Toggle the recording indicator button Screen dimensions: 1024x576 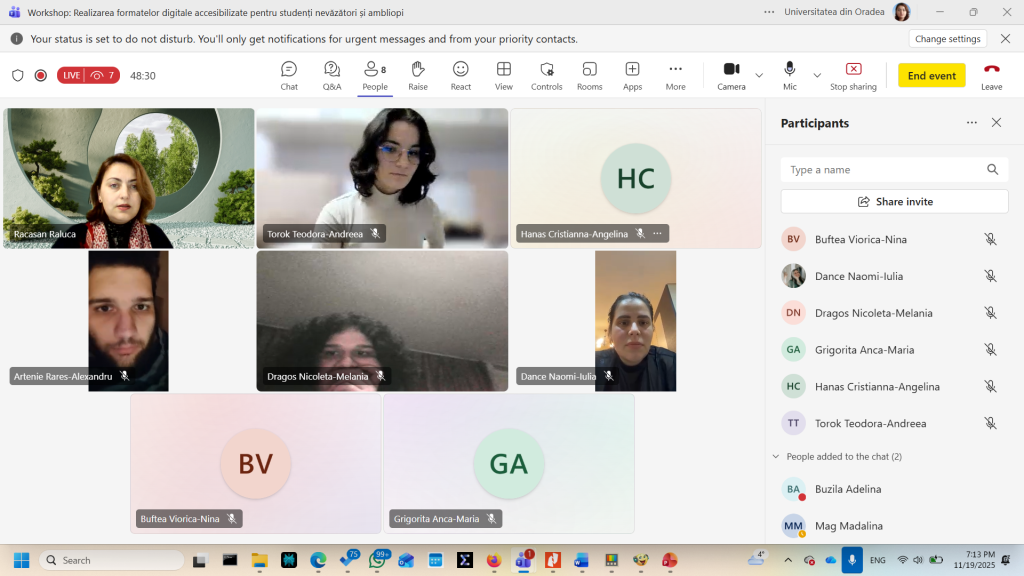pos(41,75)
